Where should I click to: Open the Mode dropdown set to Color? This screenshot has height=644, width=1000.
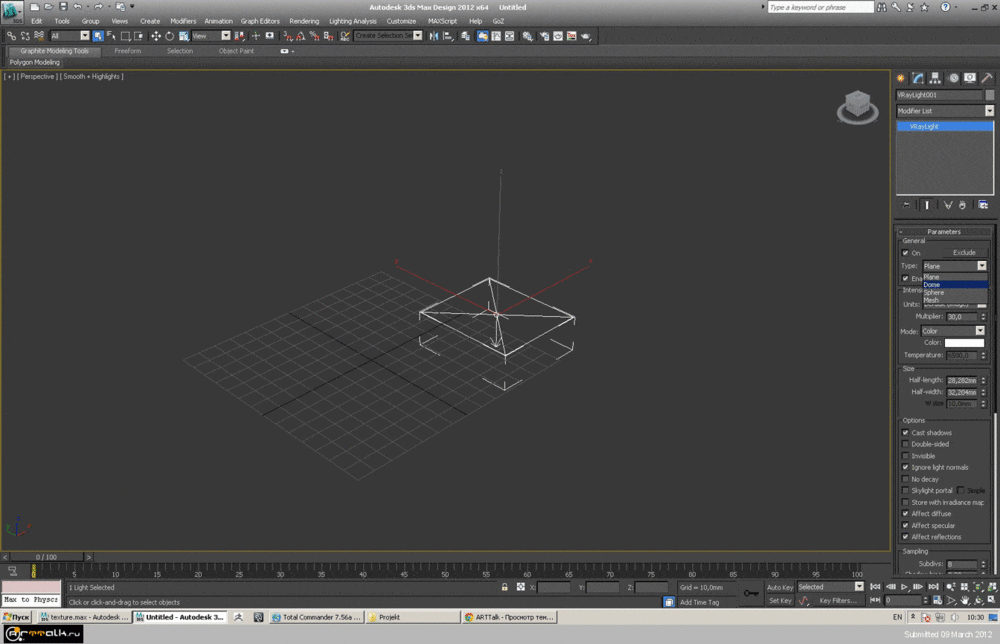[x=953, y=331]
